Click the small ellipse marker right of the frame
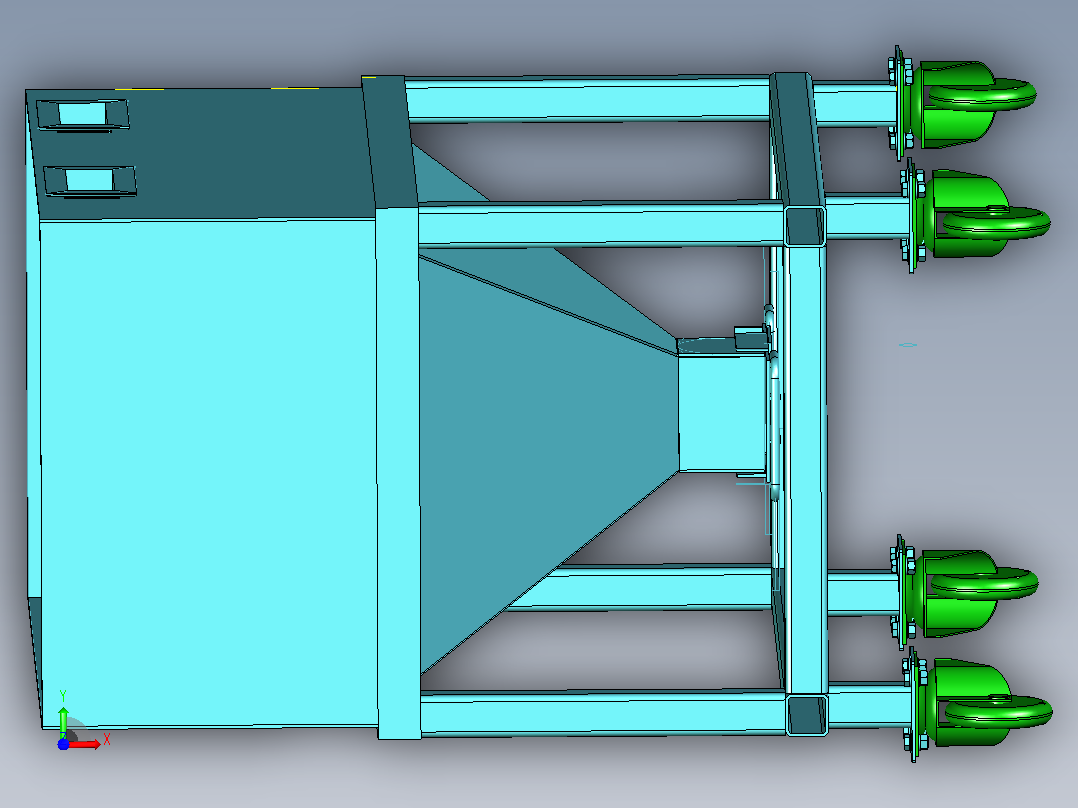Viewport: 1078px width, 808px height. coord(908,345)
